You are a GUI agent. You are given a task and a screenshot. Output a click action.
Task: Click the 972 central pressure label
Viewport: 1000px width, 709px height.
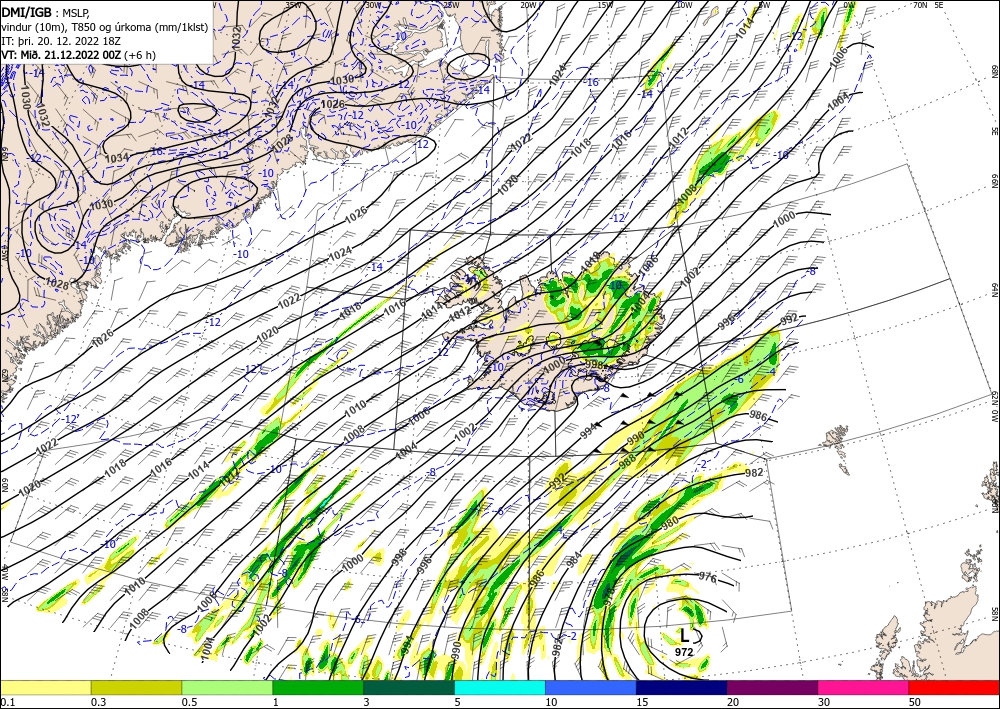pos(684,652)
